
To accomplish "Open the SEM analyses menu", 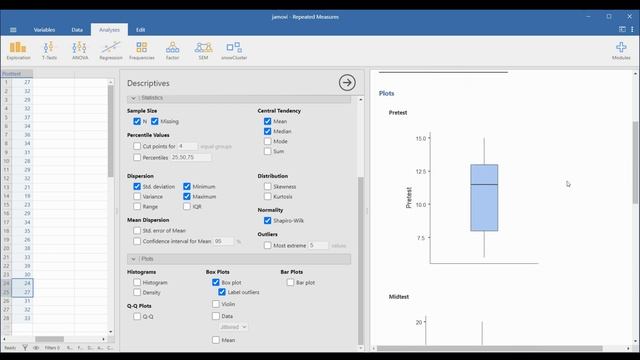I will [203, 51].
